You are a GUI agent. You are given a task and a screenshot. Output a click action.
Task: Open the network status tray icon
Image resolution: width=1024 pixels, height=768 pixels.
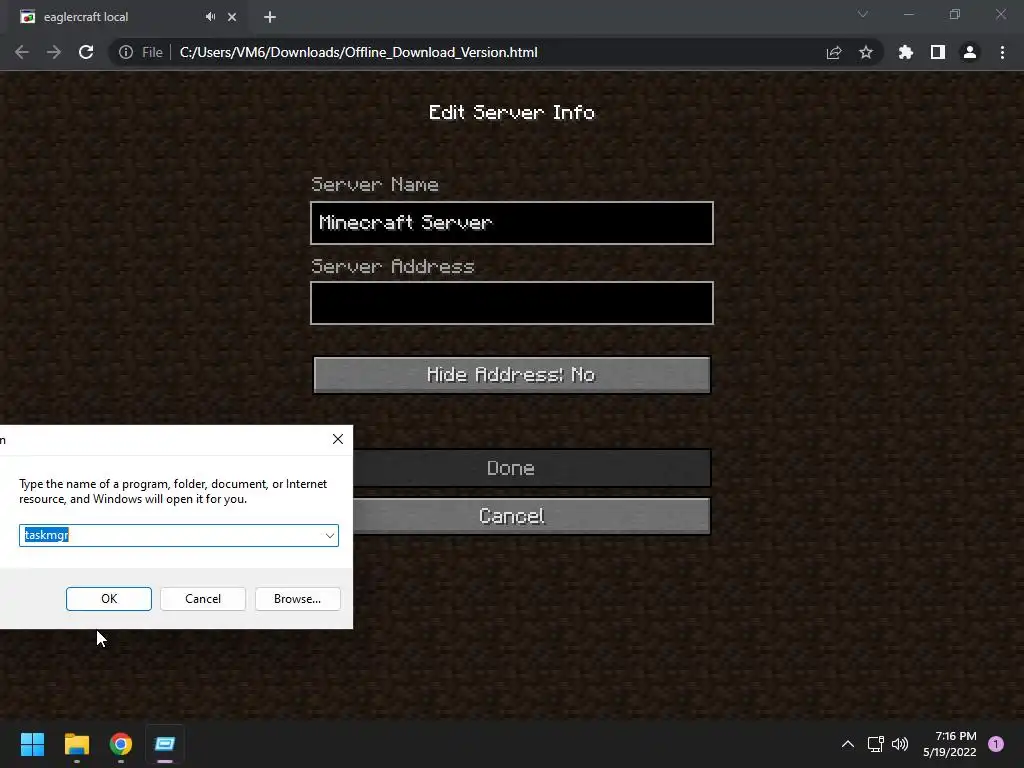click(x=875, y=744)
